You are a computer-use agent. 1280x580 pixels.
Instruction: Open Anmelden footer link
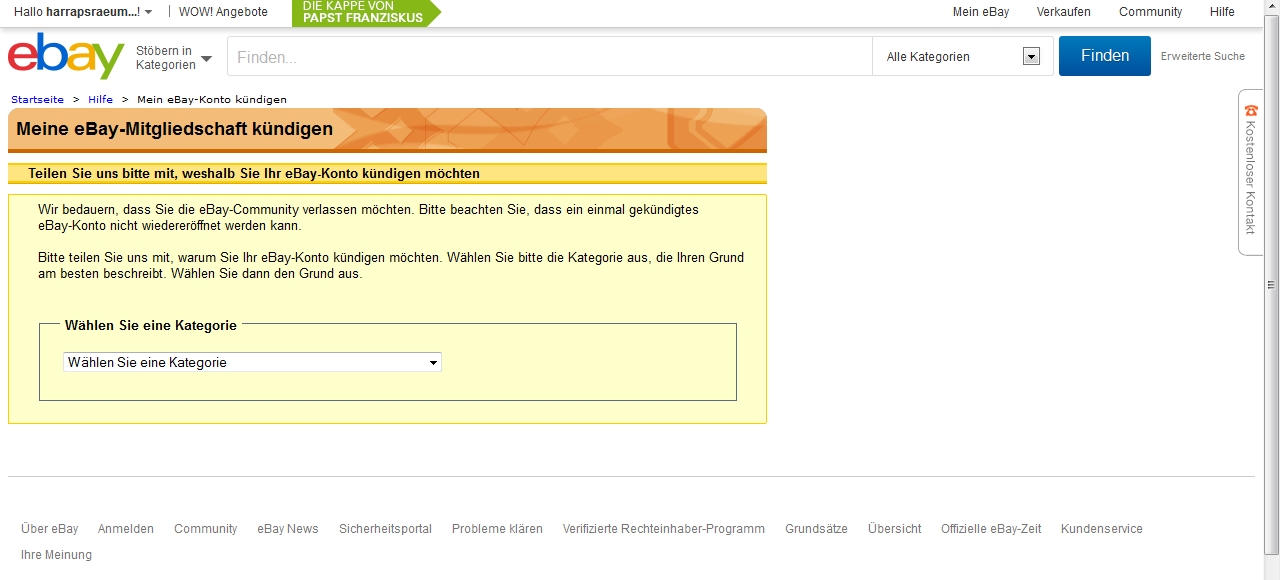pyautogui.click(x=126, y=529)
